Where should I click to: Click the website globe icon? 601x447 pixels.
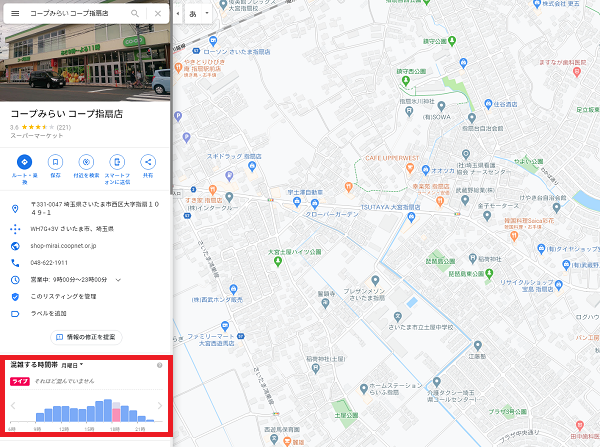pos(15,246)
